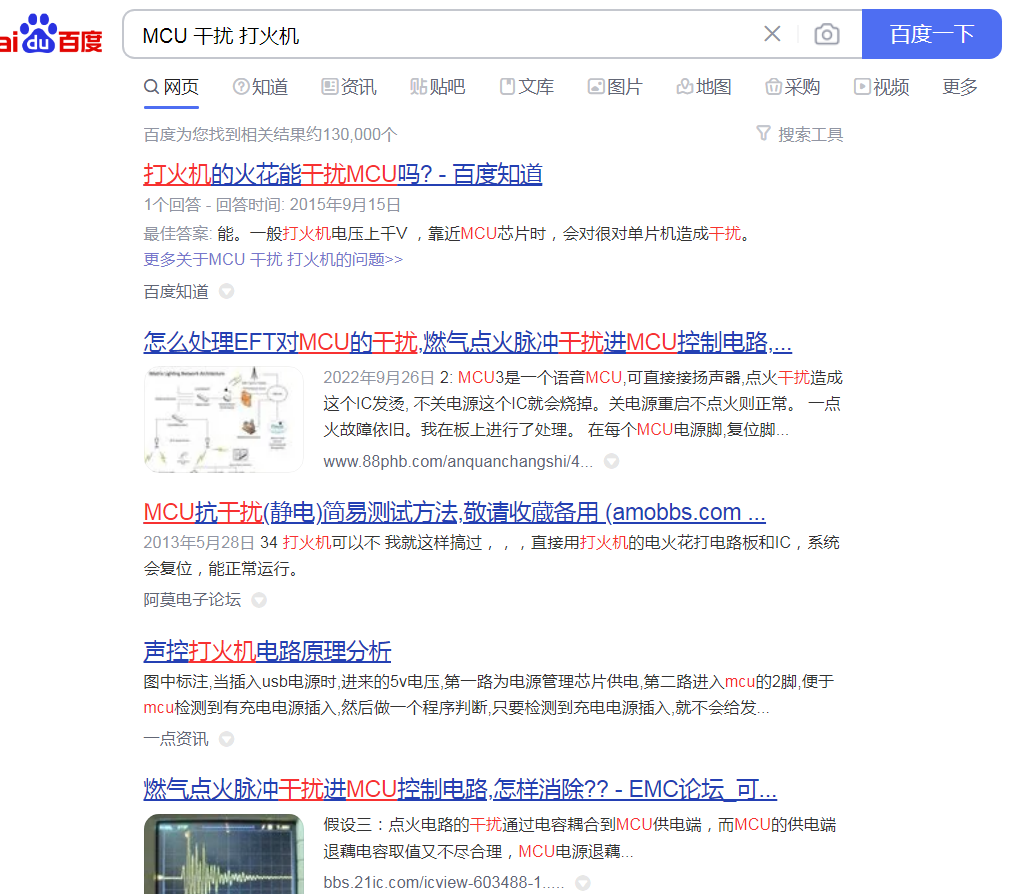Open the 采购 tab
This screenshot has width=1028, height=894.
click(x=793, y=87)
